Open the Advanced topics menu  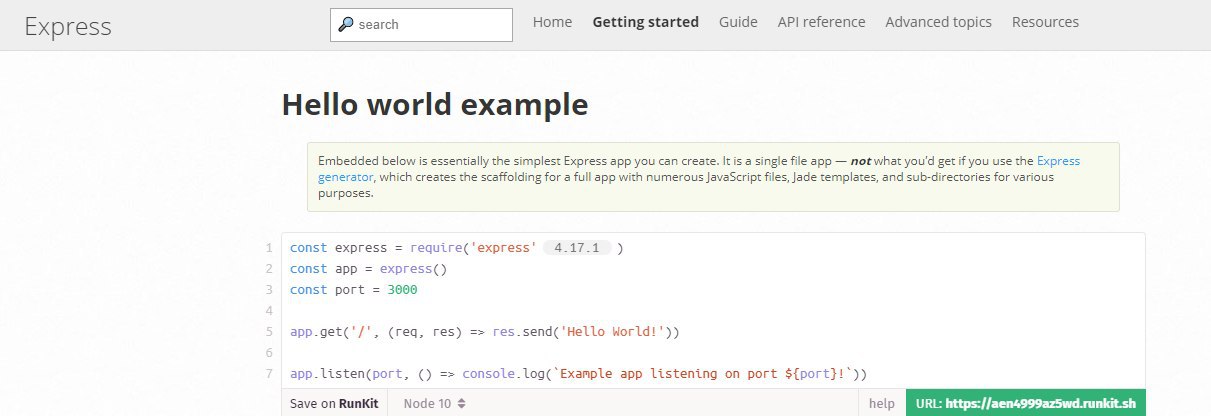coord(939,22)
